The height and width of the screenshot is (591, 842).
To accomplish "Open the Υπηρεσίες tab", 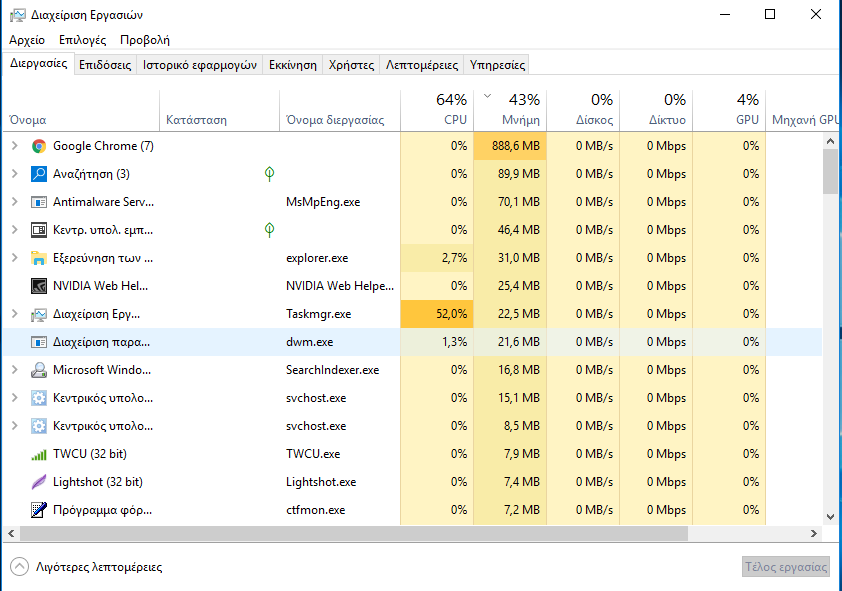I will pos(497,65).
